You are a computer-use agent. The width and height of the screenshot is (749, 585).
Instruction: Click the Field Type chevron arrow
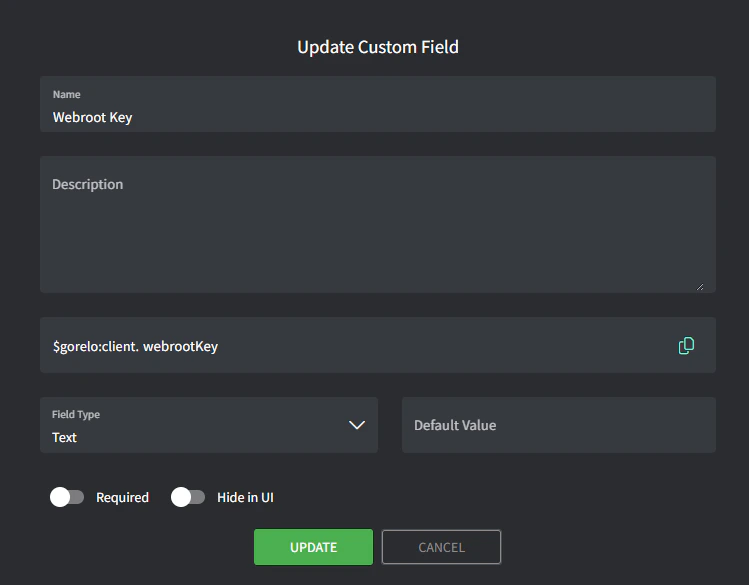coord(357,425)
